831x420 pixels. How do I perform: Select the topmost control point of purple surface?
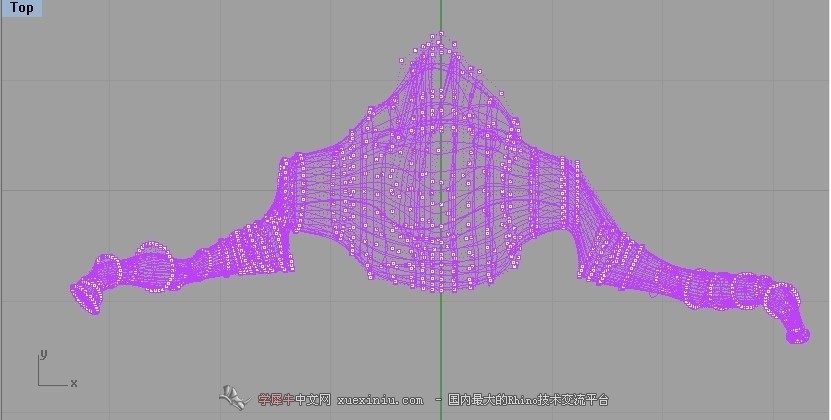440,34
